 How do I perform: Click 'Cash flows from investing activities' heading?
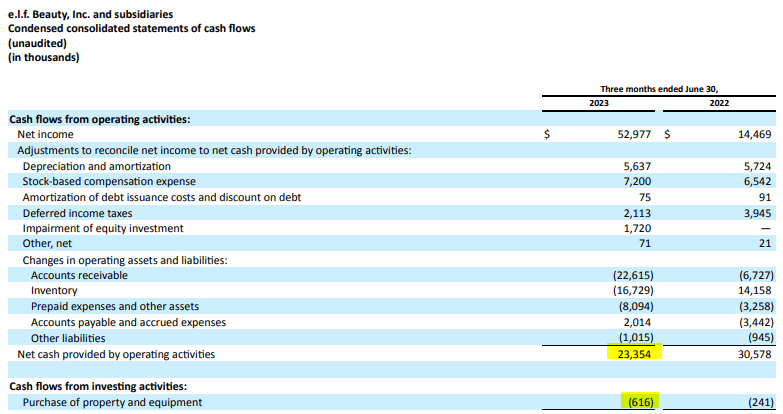point(98,386)
